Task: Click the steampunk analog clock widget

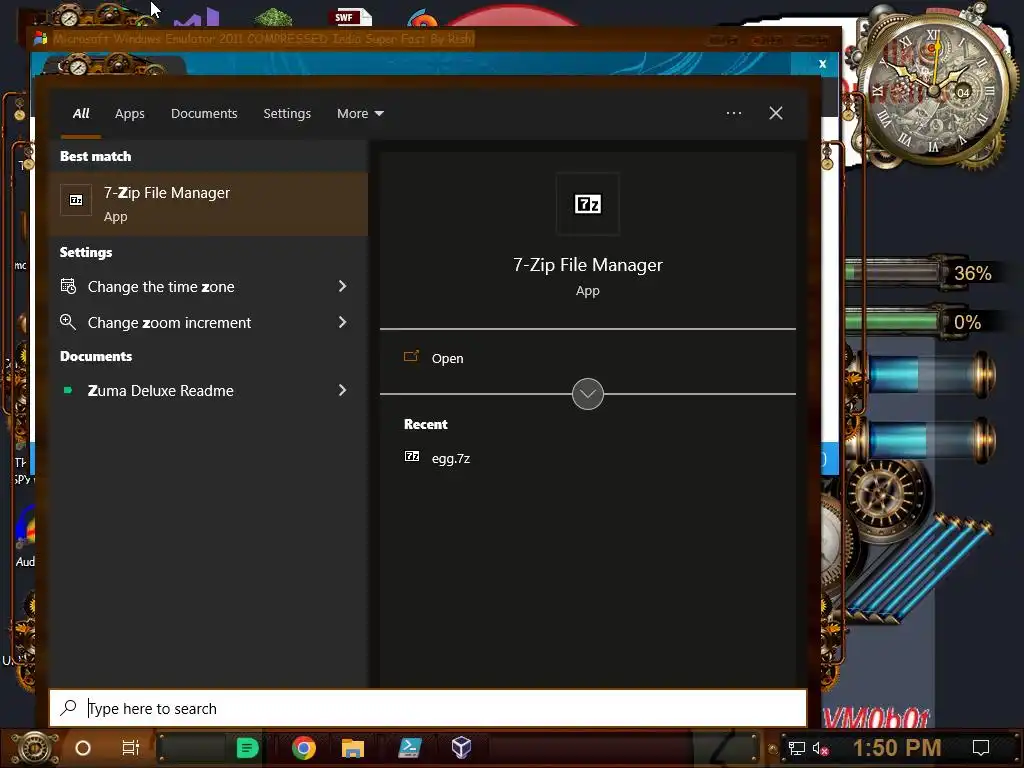Action: tap(934, 88)
